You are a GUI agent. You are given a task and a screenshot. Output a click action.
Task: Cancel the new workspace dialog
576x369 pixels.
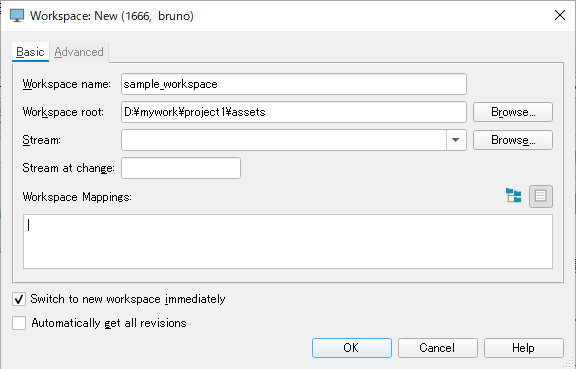(x=438, y=348)
